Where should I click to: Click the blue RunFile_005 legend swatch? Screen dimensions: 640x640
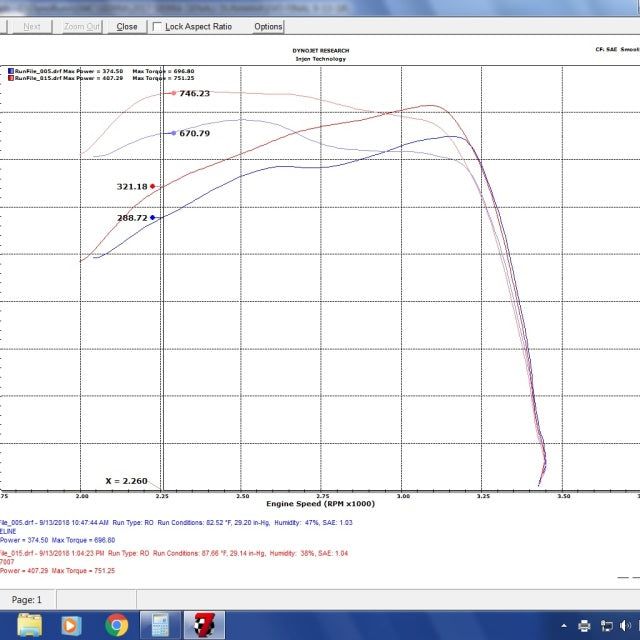pos(9,71)
